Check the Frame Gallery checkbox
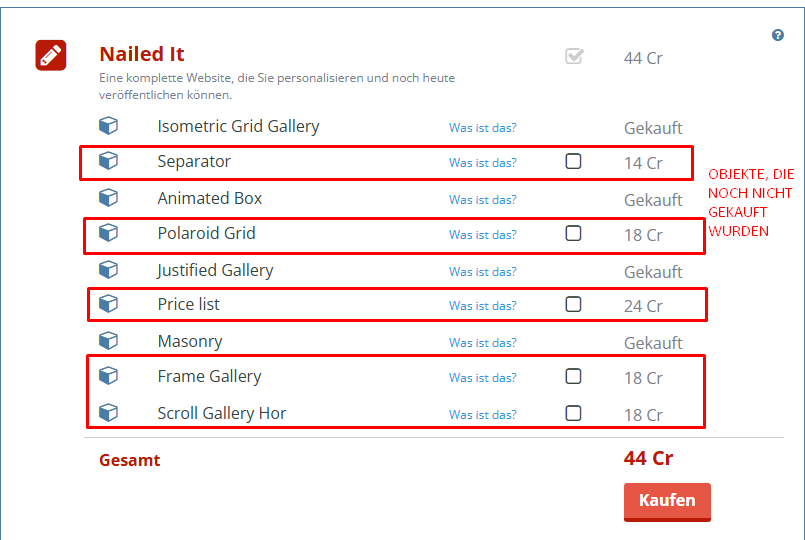The height and width of the screenshot is (540, 805). (x=573, y=376)
